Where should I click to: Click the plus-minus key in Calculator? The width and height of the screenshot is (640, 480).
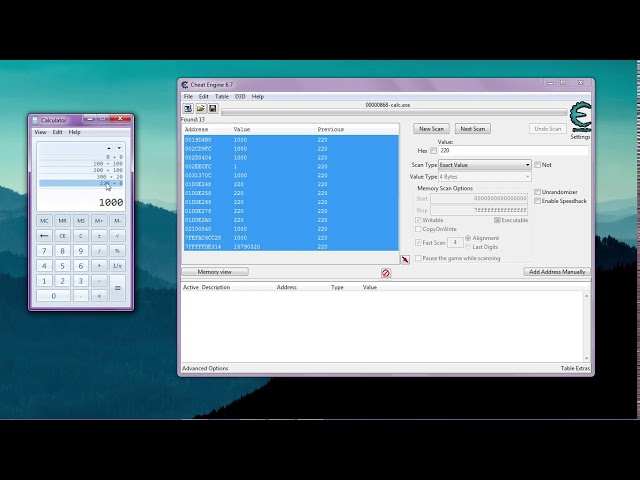(99, 236)
